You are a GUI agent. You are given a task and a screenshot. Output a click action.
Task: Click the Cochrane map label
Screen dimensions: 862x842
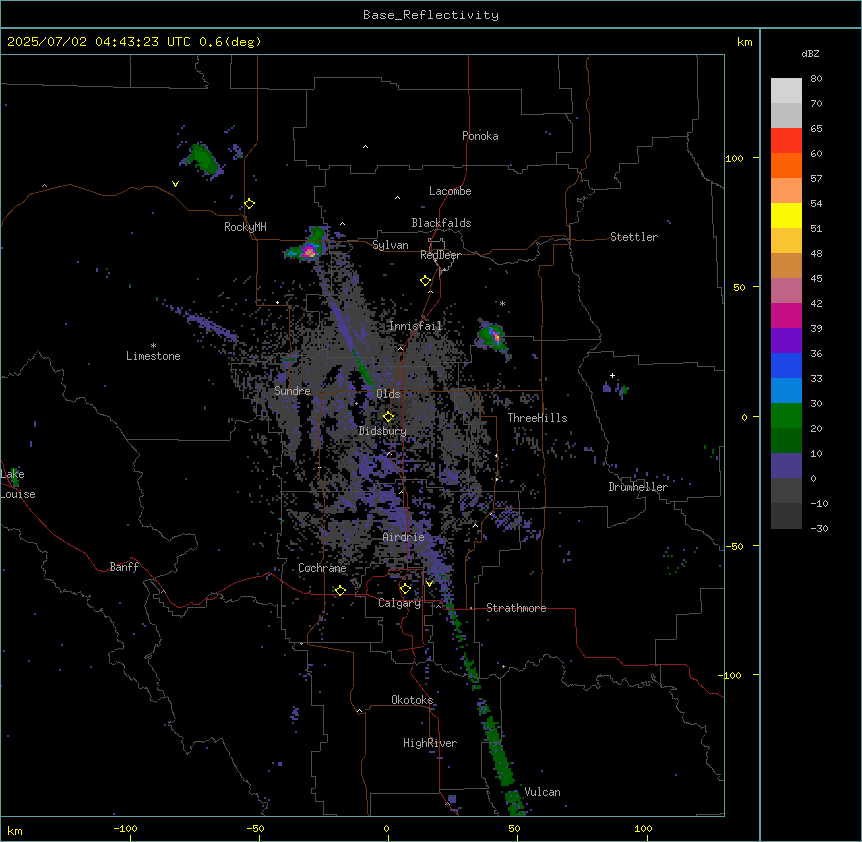(x=322, y=568)
